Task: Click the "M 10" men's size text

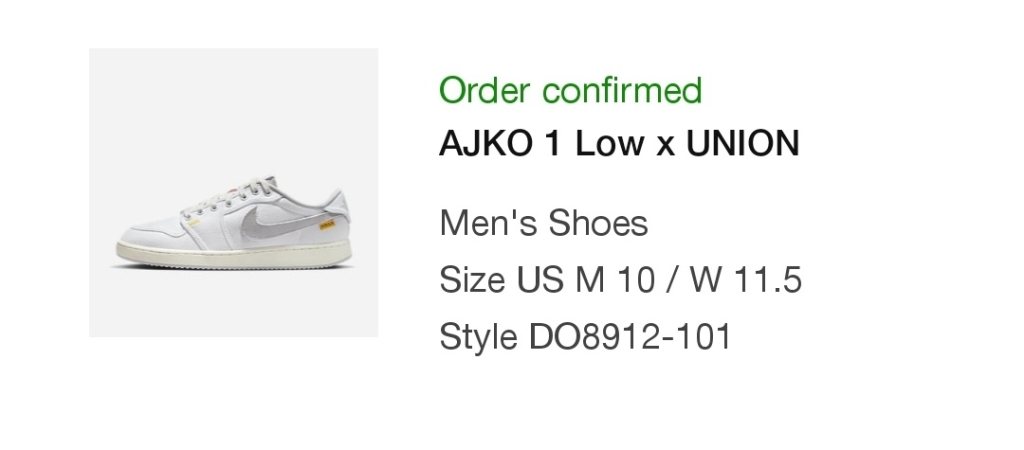Action: (x=610, y=280)
